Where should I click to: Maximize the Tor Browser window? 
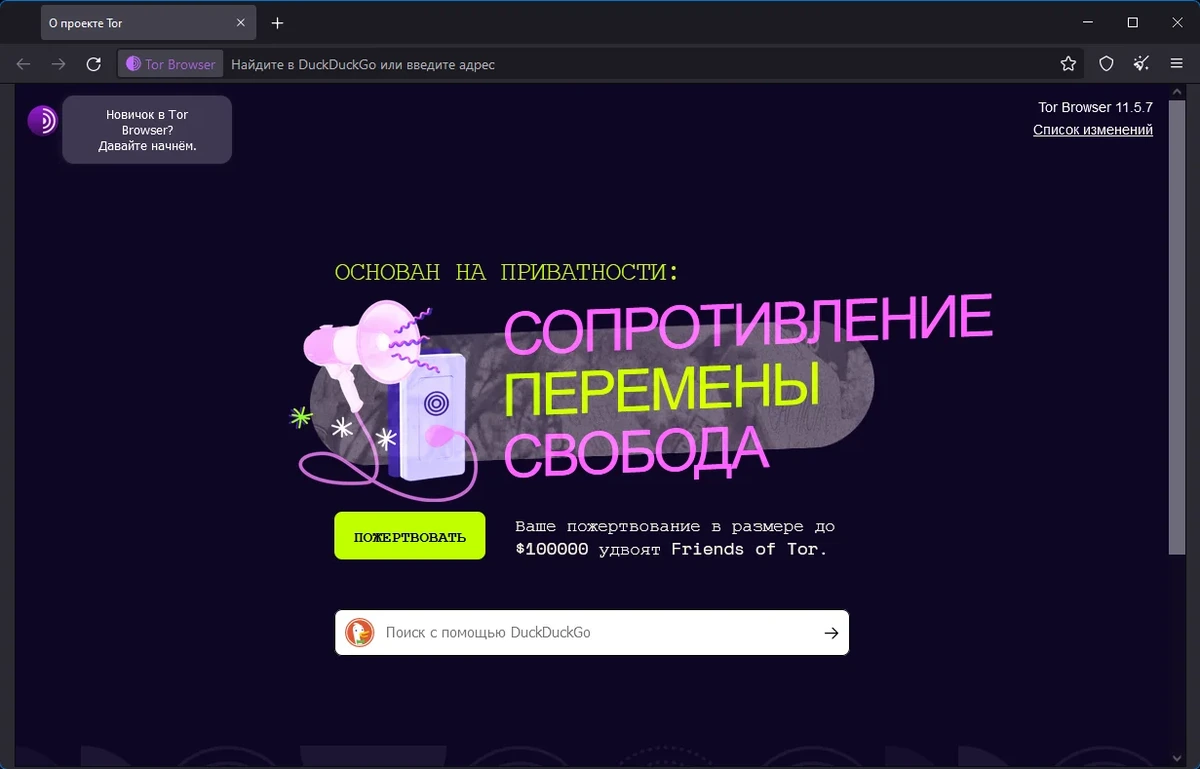(1133, 22)
